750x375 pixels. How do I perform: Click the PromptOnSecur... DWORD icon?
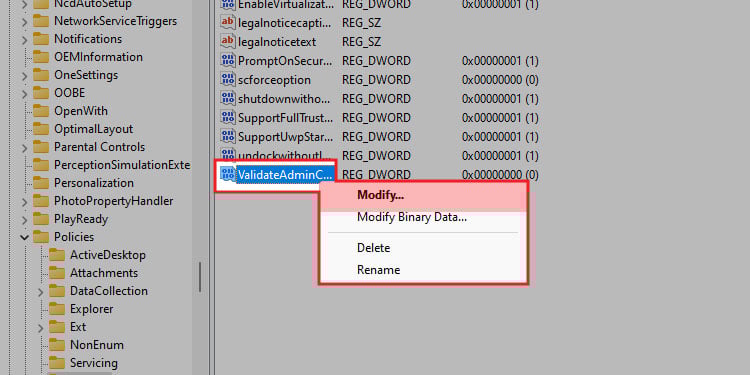pos(228,61)
